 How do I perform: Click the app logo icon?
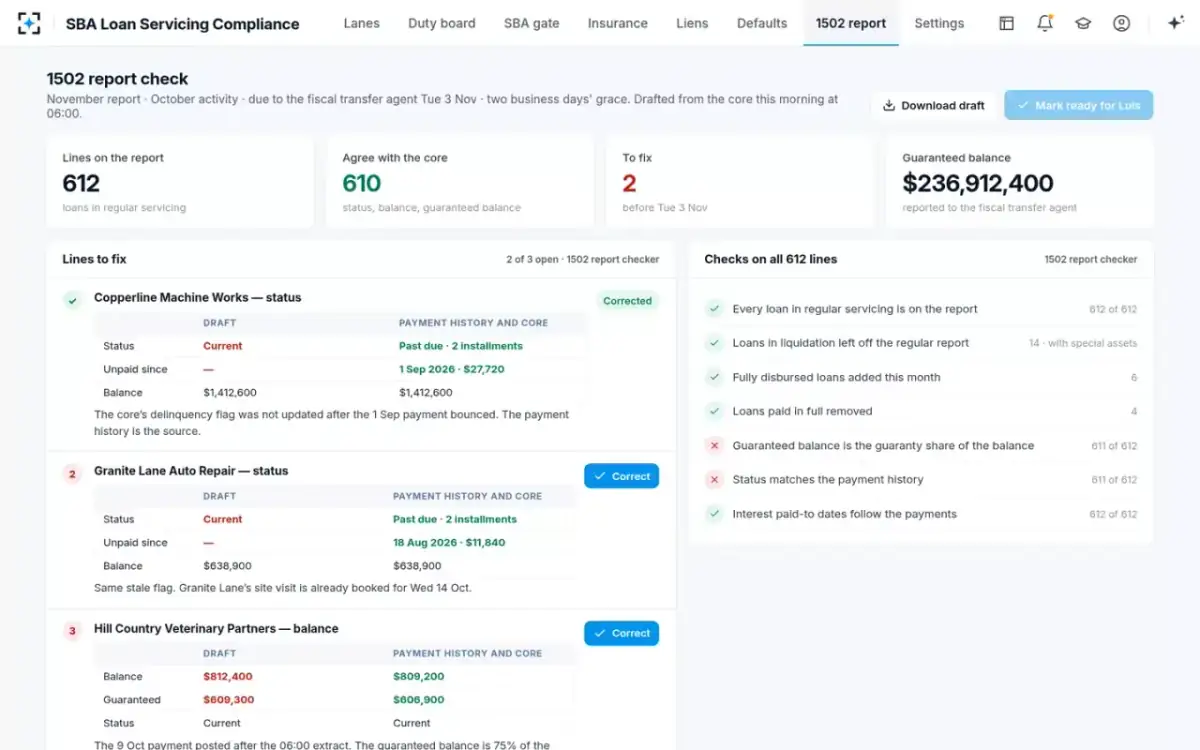coord(29,23)
